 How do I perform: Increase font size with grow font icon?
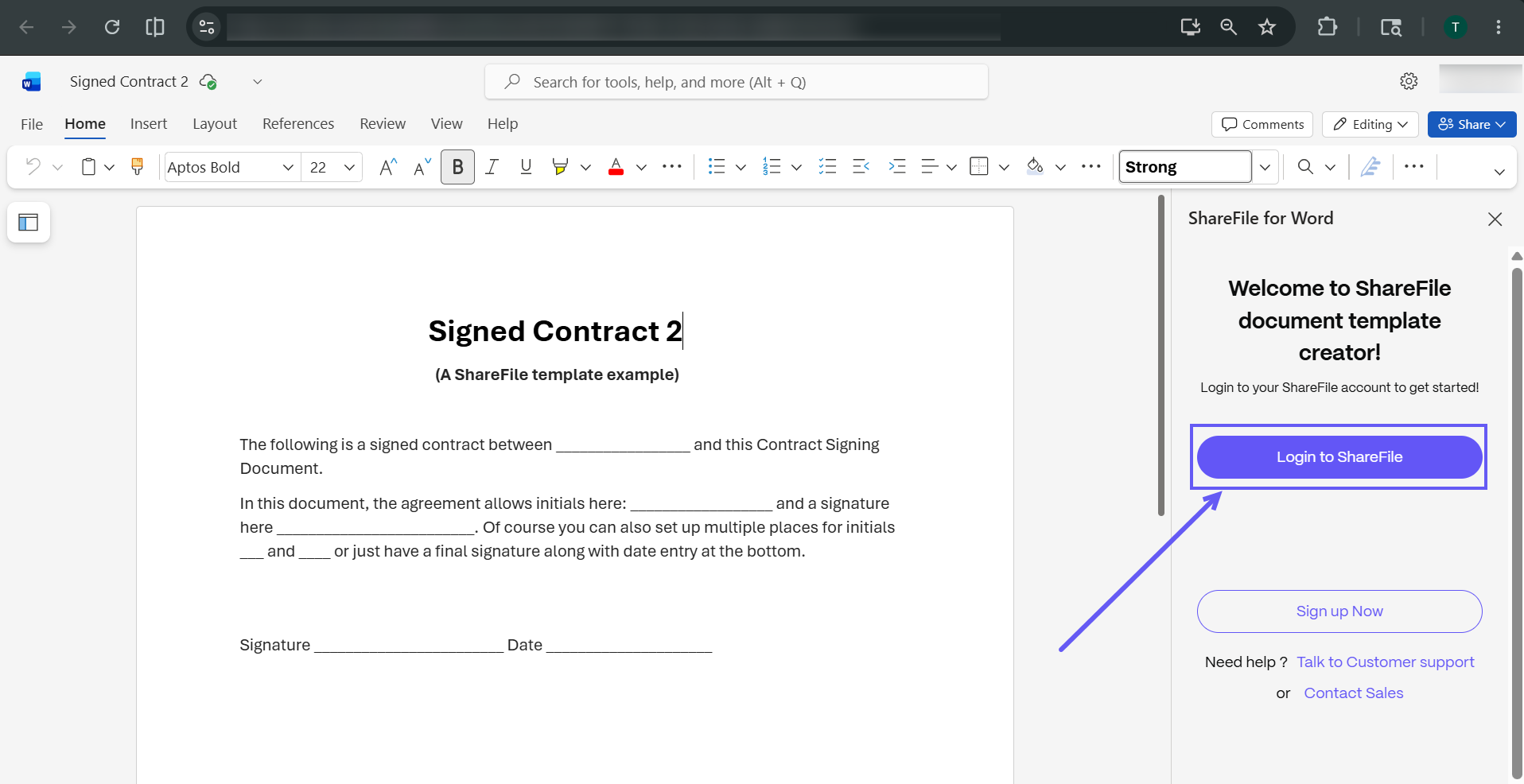tap(387, 167)
